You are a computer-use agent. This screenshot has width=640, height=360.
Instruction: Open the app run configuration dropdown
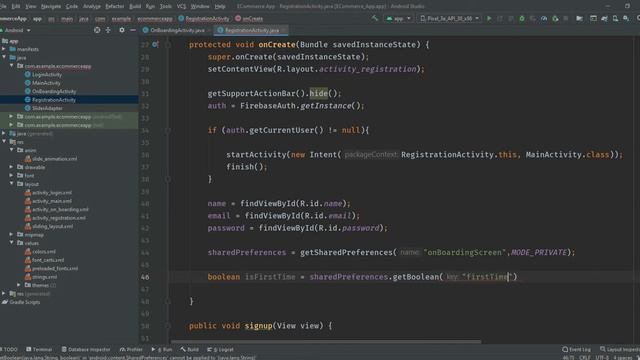(398, 18)
